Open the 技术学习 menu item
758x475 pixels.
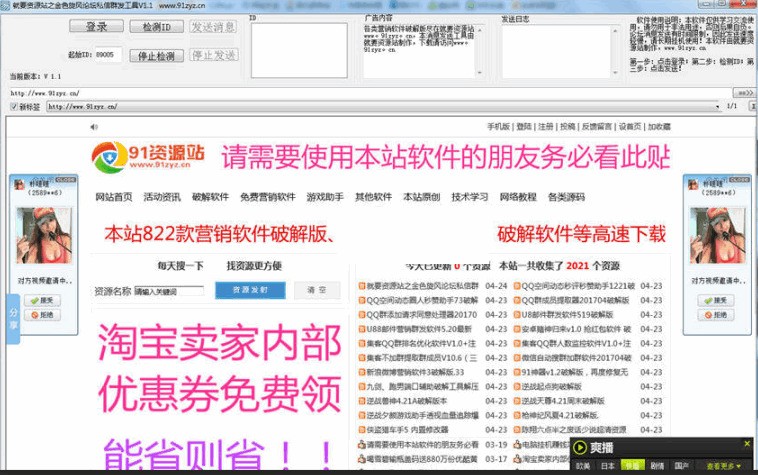coord(469,197)
